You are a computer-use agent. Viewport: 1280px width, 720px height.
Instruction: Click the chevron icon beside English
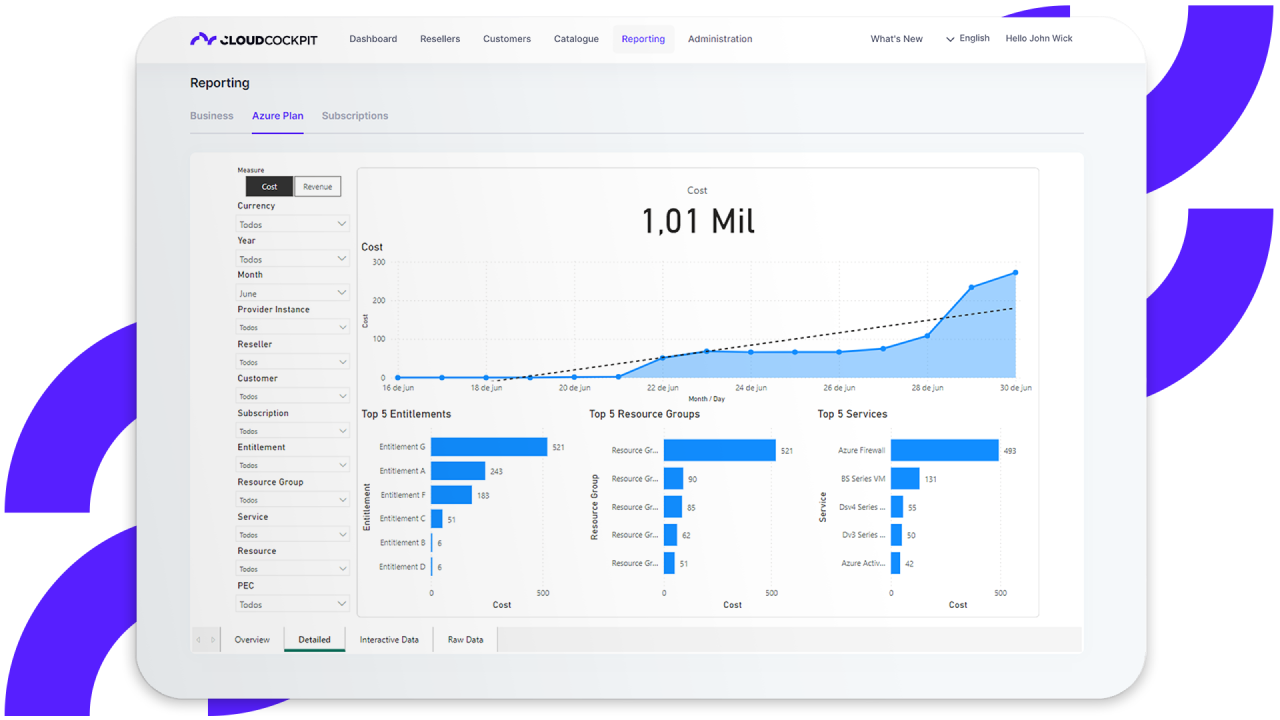tap(950, 40)
